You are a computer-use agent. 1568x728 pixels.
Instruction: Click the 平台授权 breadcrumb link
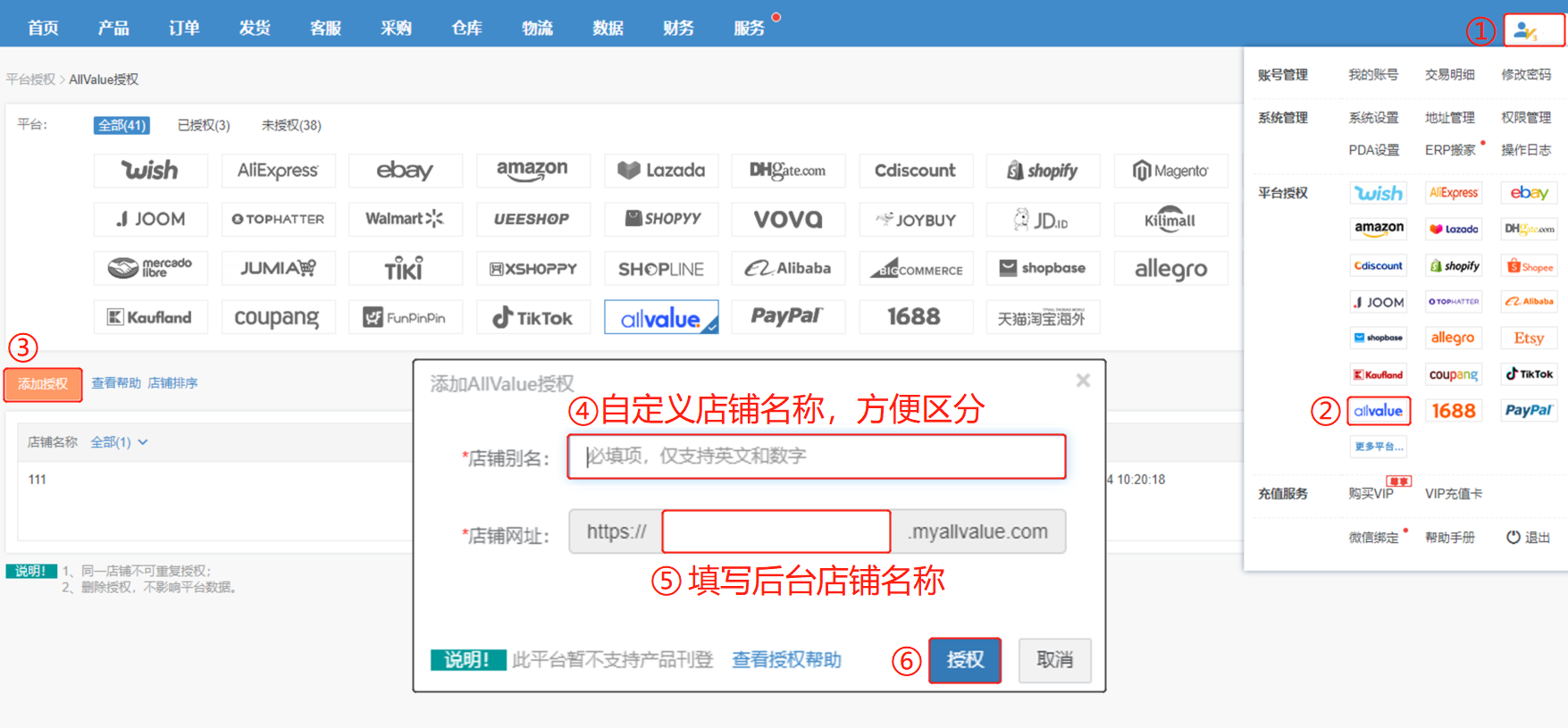[x=30, y=79]
